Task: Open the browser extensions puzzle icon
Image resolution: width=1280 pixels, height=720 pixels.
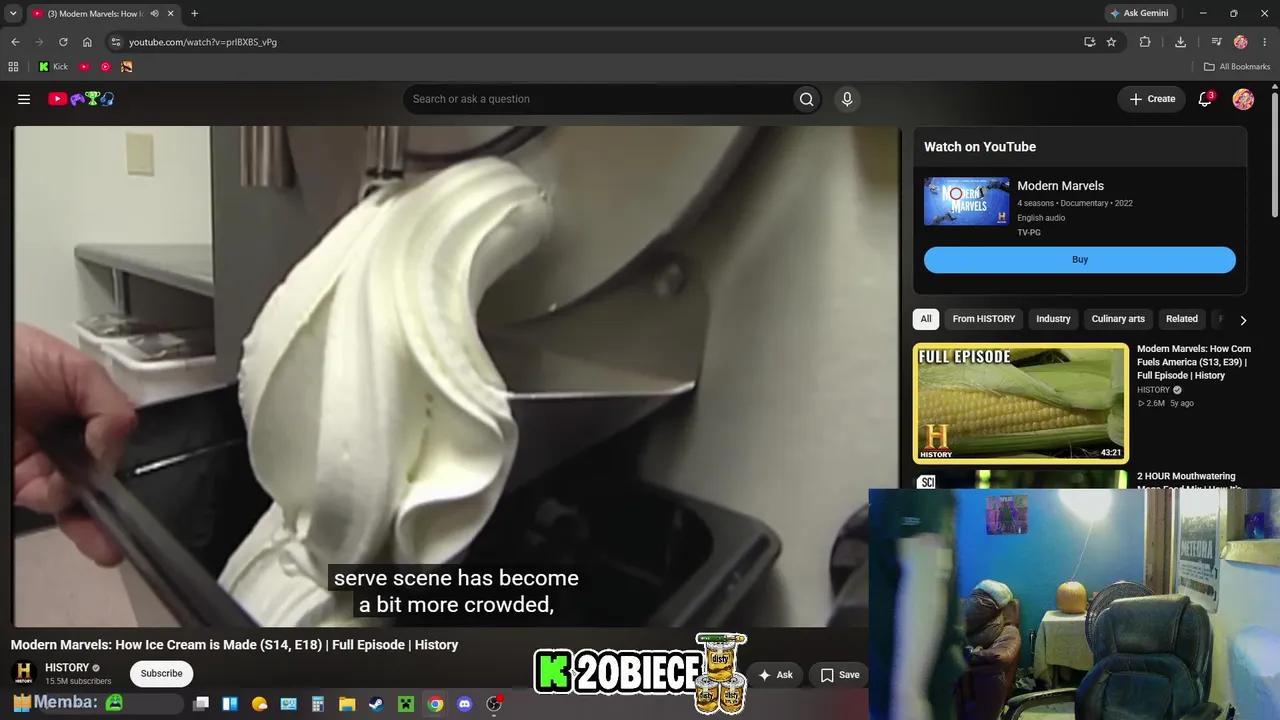Action: [x=1145, y=42]
